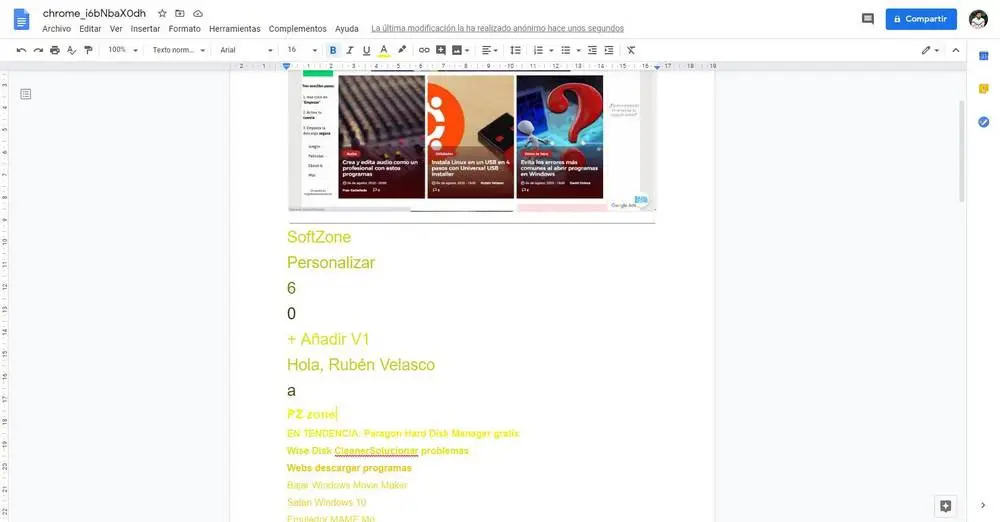Image resolution: width=1000 pixels, height=522 pixels.
Task: Open Keep in the side panel
Action: [983, 89]
